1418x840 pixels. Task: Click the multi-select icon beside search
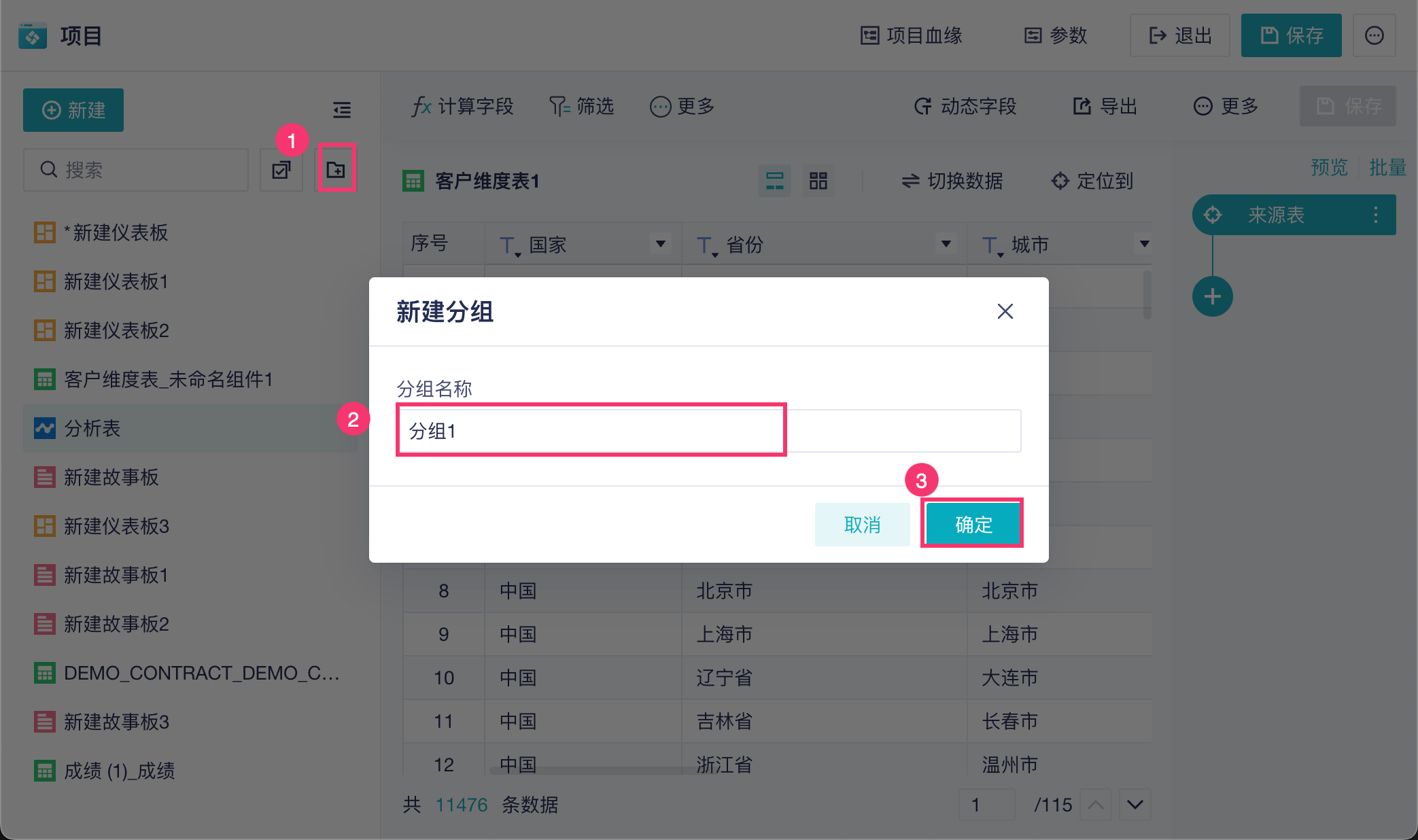point(281,169)
